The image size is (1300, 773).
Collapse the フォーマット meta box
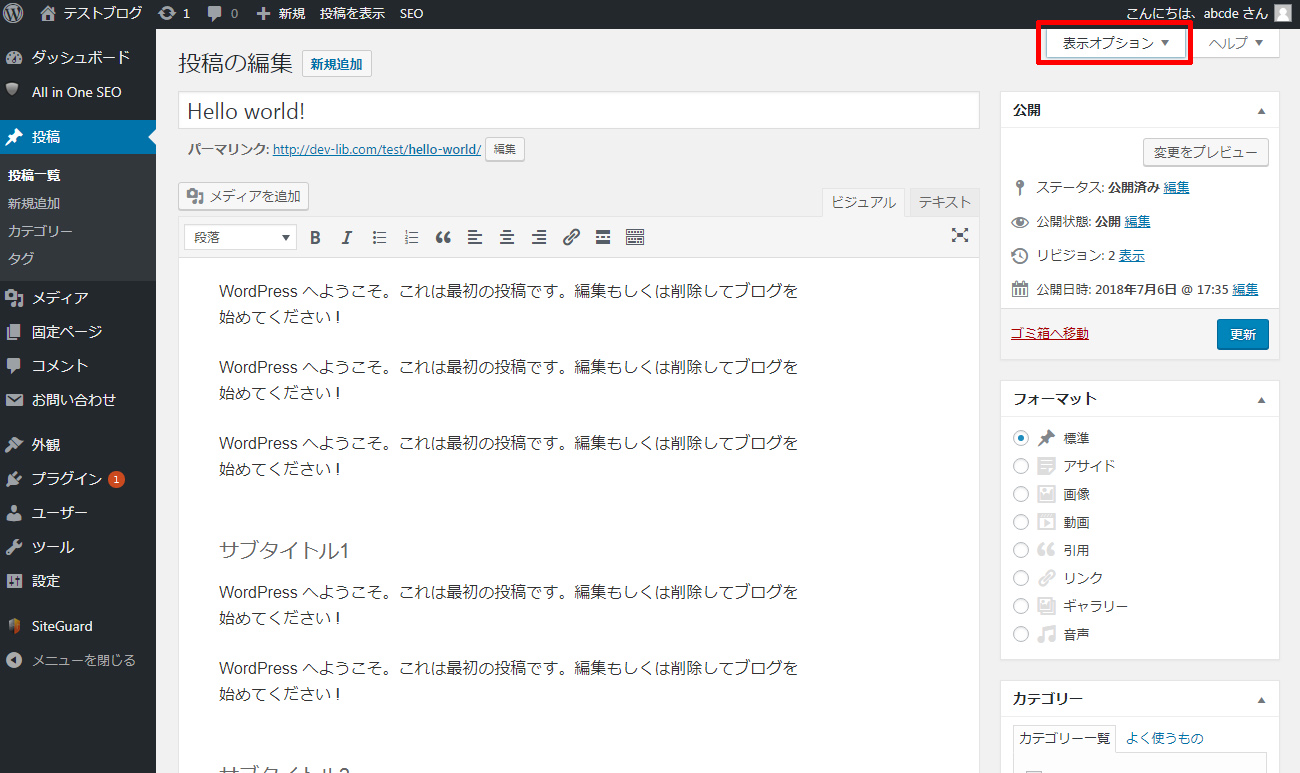pyautogui.click(x=1261, y=399)
